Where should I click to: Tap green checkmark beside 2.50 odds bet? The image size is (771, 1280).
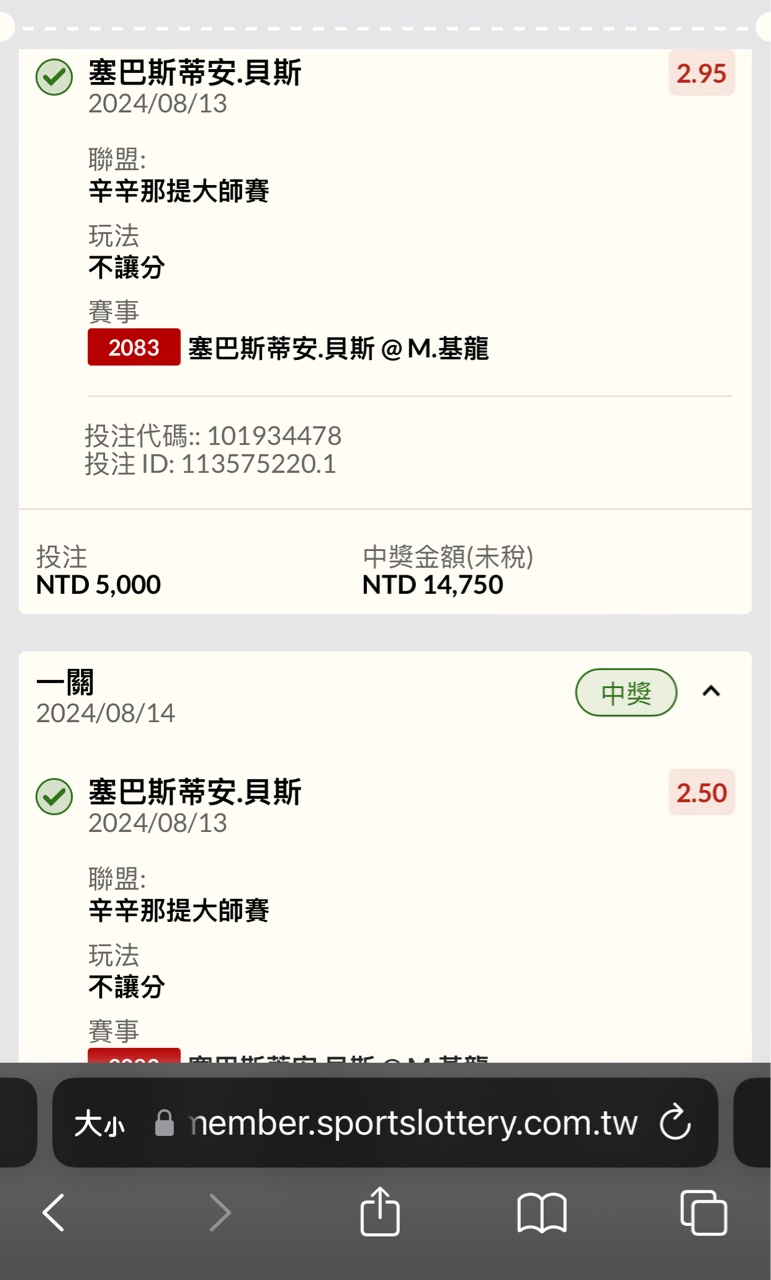tap(54, 797)
